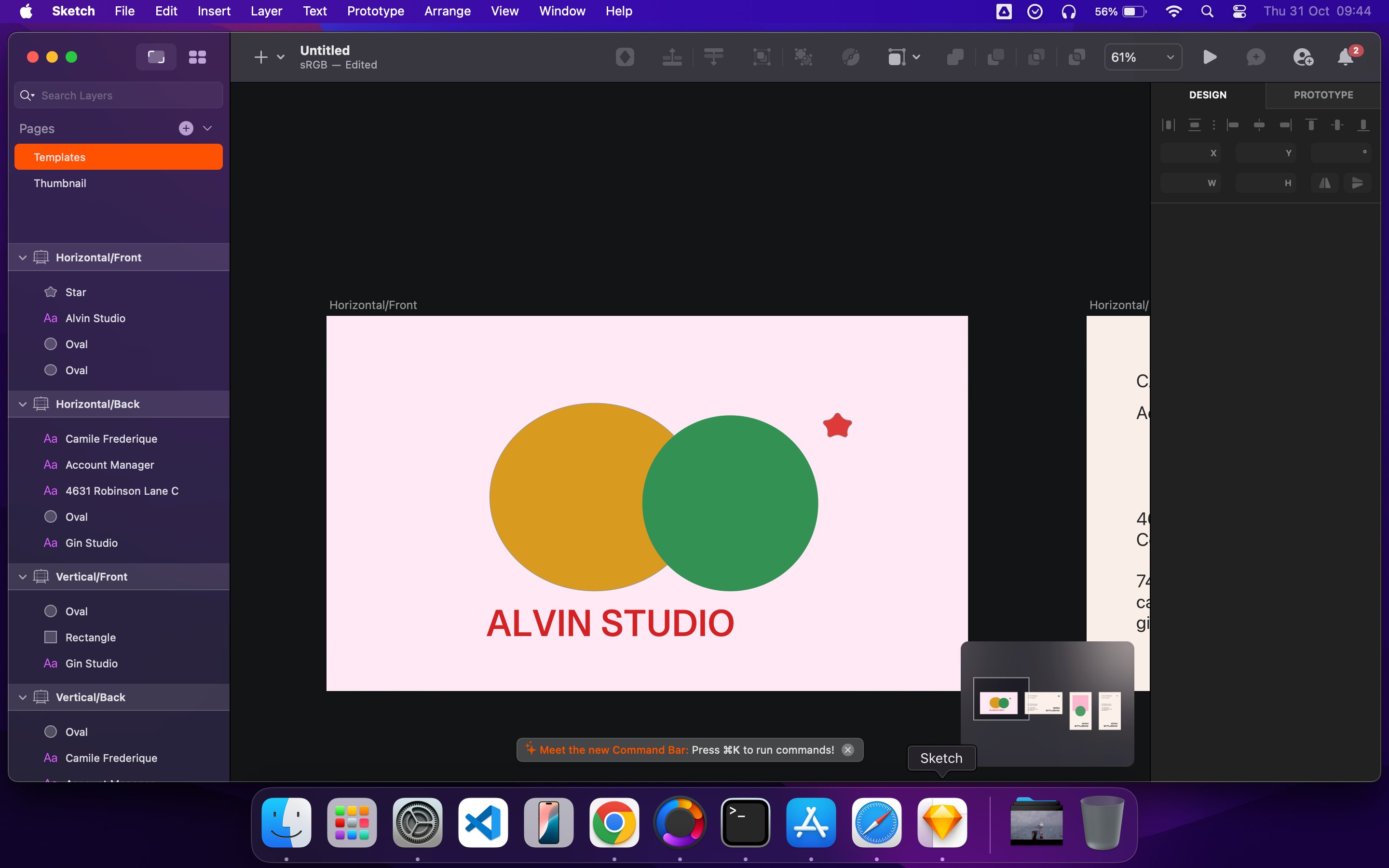Viewport: 1389px width, 868px height.
Task: Click the Add new page button
Action: click(186, 128)
